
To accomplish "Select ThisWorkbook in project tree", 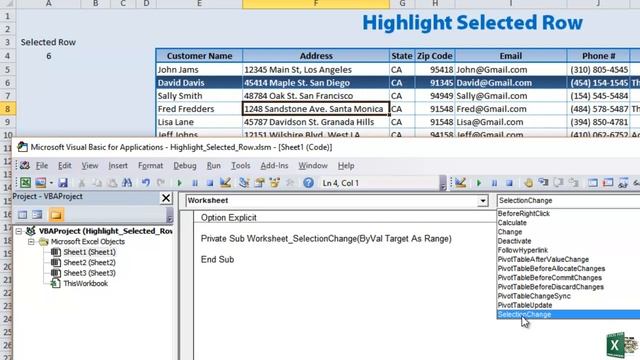I will tap(86, 283).
